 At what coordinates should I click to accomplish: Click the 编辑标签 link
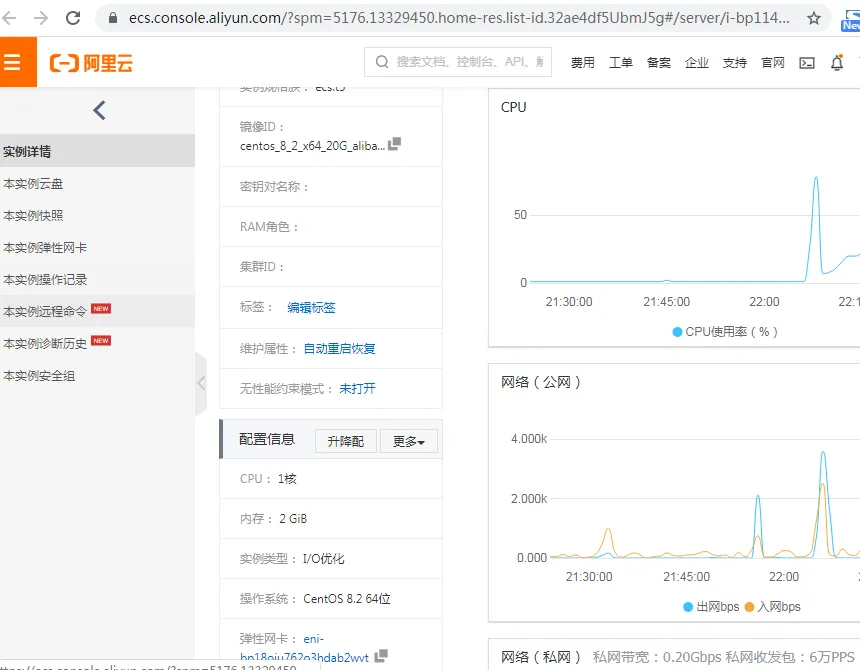pyautogui.click(x=311, y=308)
